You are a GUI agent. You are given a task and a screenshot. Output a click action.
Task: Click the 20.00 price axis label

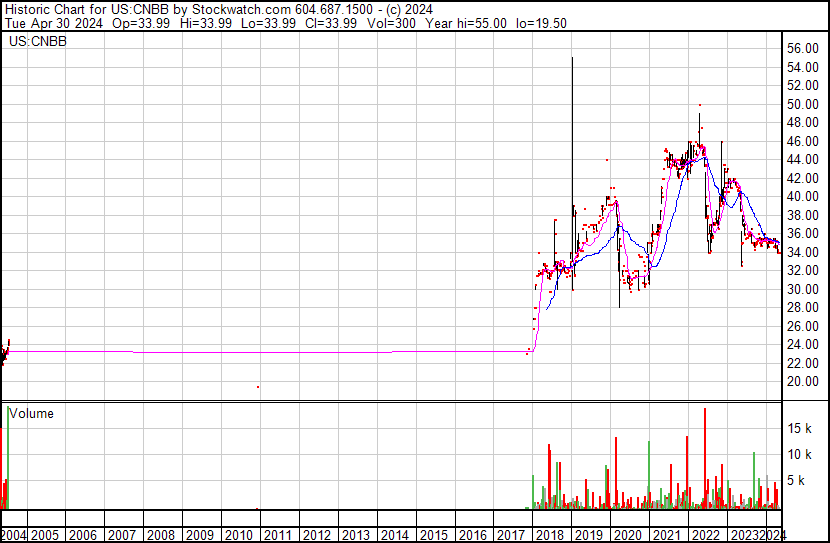click(x=804, y=382)
